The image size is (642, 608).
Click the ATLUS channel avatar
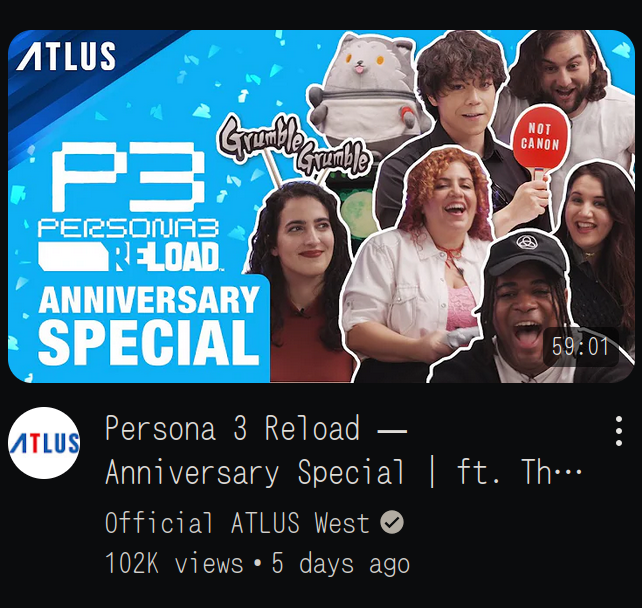coord(44,443)
